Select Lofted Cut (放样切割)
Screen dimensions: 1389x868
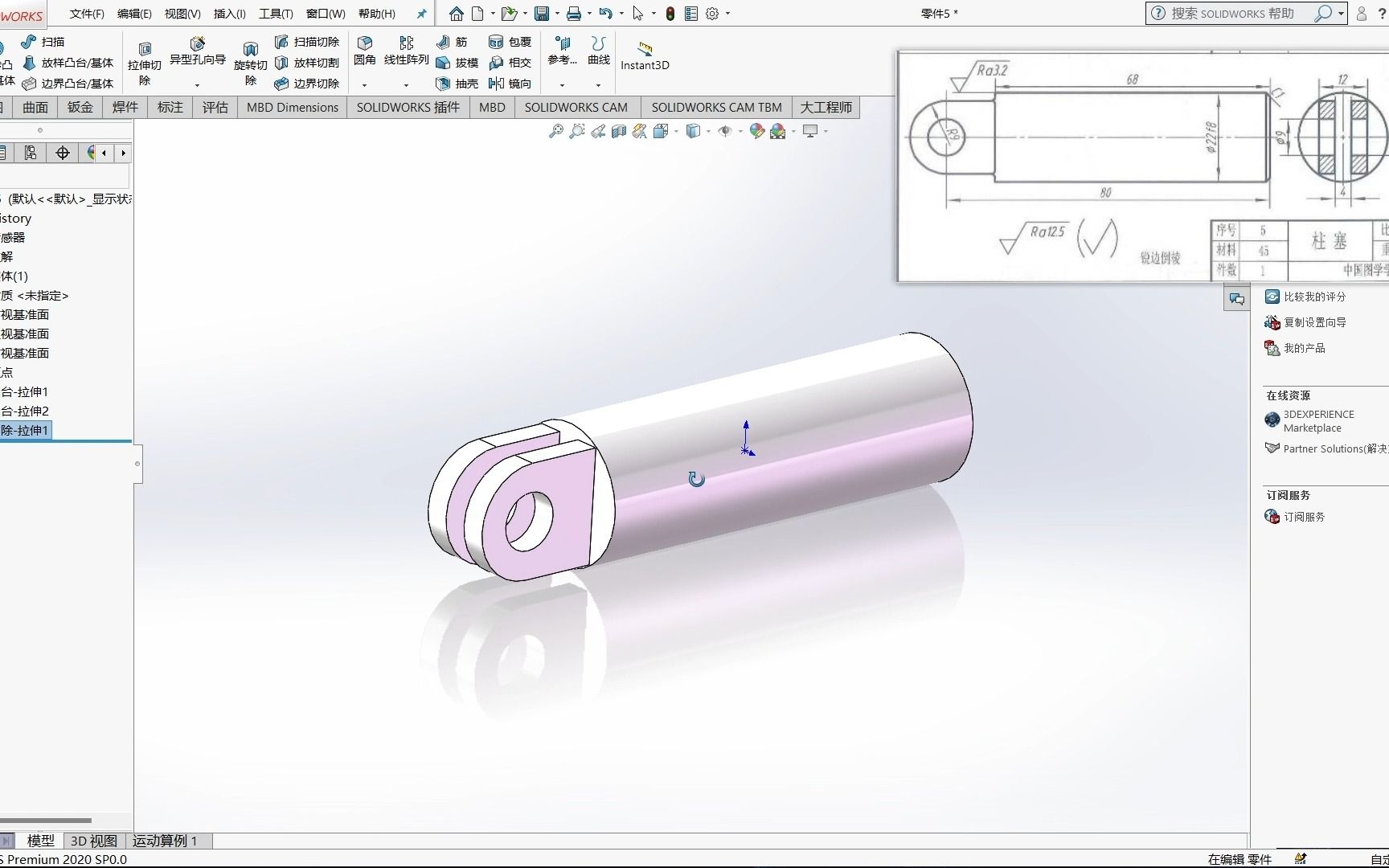pyautogui.click(x=307, y=63)
